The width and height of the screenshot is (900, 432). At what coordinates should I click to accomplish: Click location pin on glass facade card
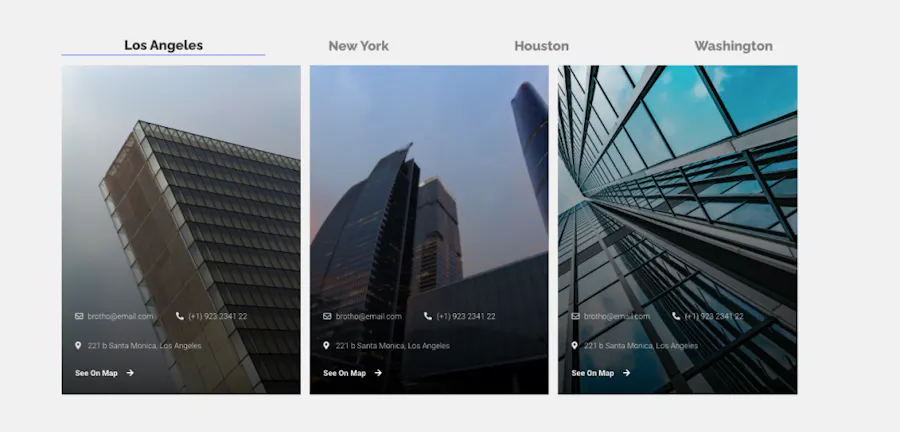tap(574, 345)
